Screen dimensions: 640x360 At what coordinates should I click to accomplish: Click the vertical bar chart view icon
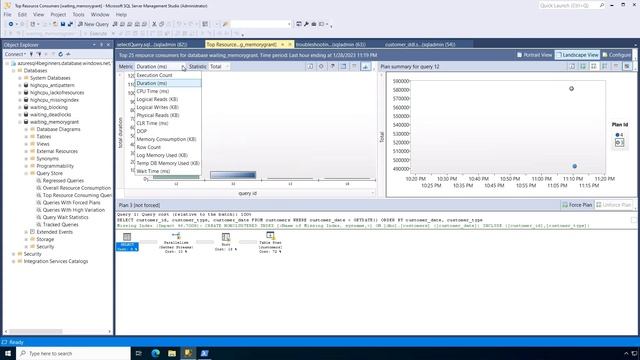point(366,67)
